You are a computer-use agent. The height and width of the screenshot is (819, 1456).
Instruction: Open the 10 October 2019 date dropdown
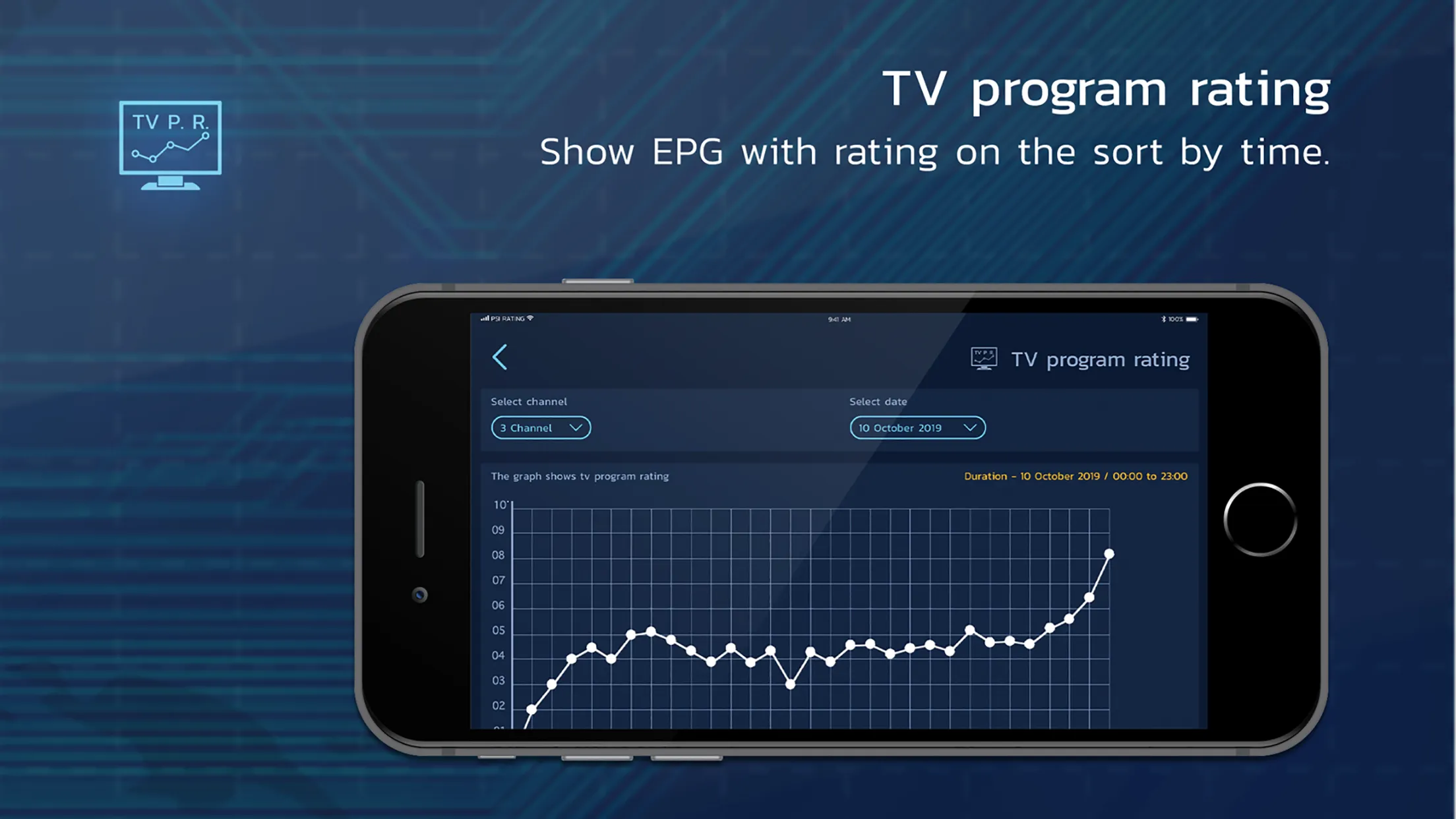916,427
